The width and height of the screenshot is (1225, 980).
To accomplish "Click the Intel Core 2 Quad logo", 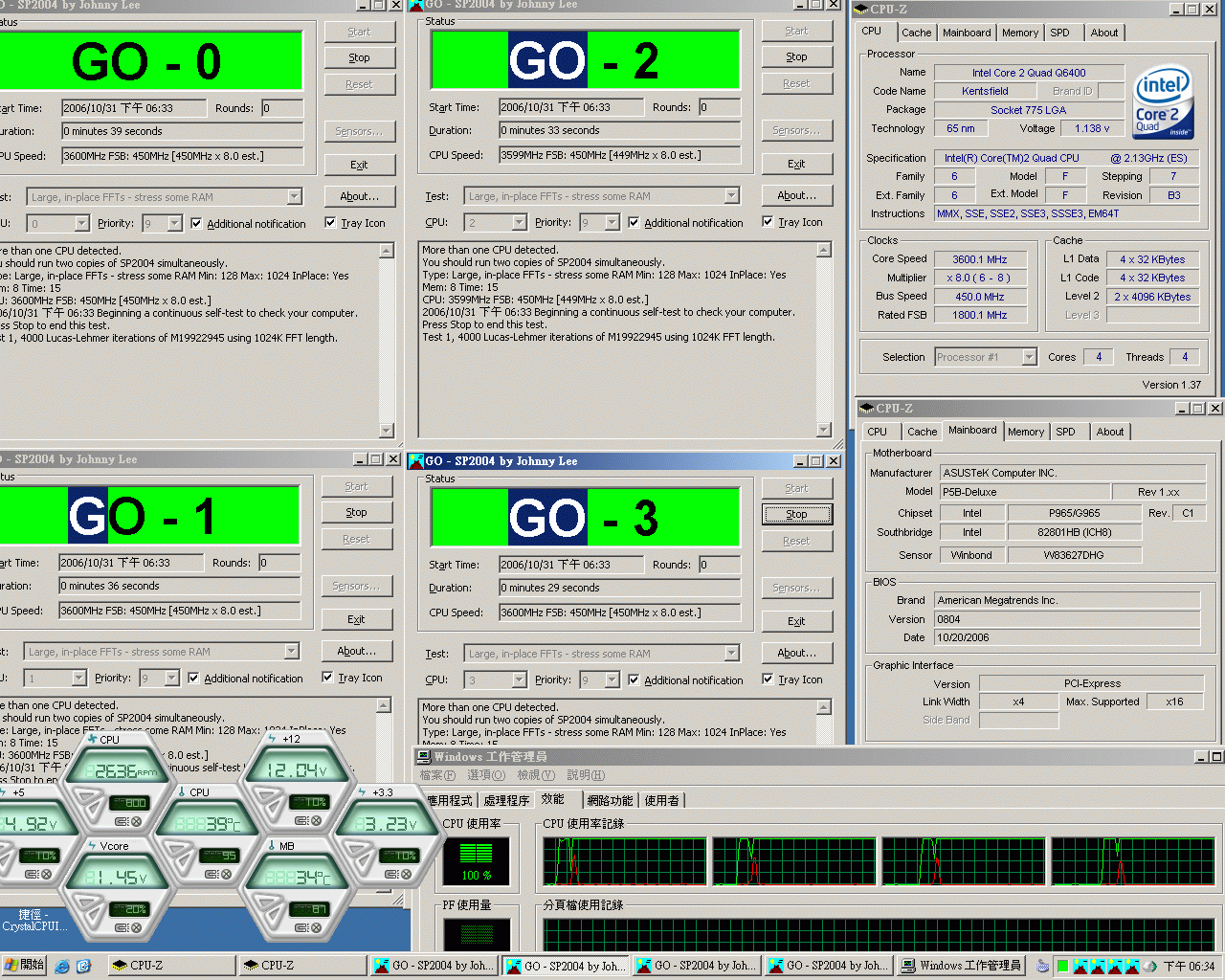I will 1163,101.
